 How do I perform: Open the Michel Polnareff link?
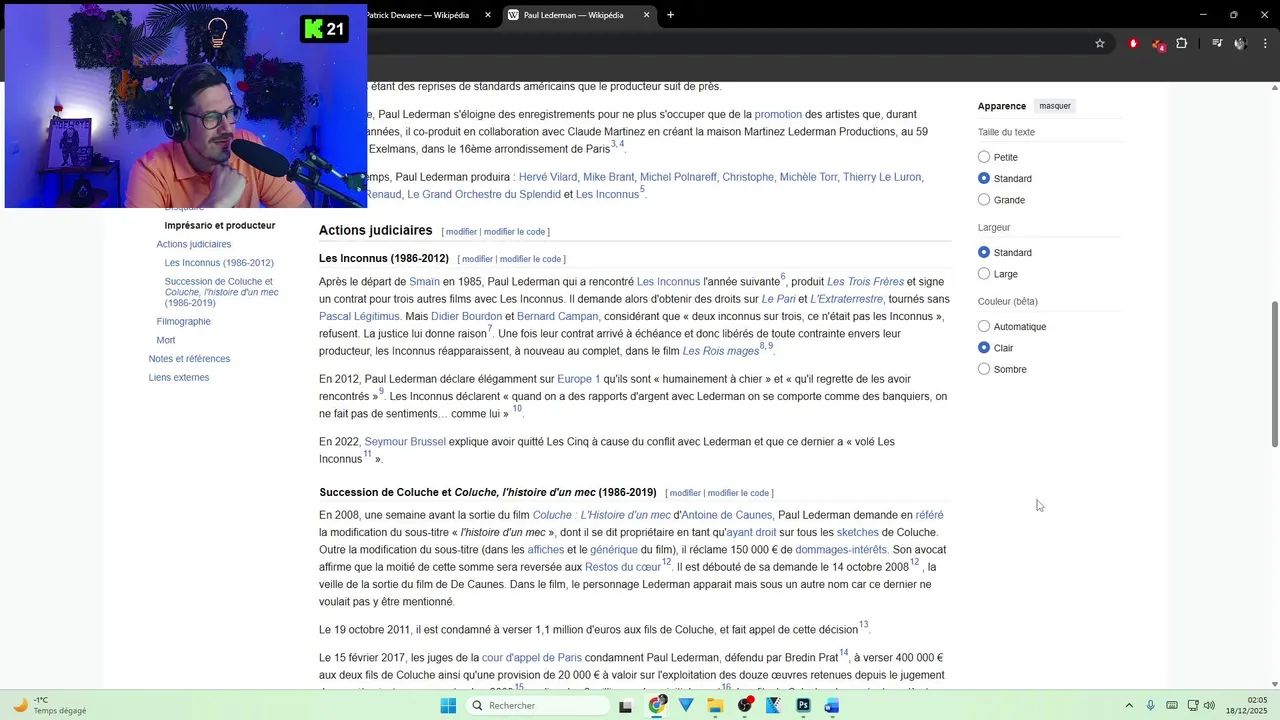678,177
